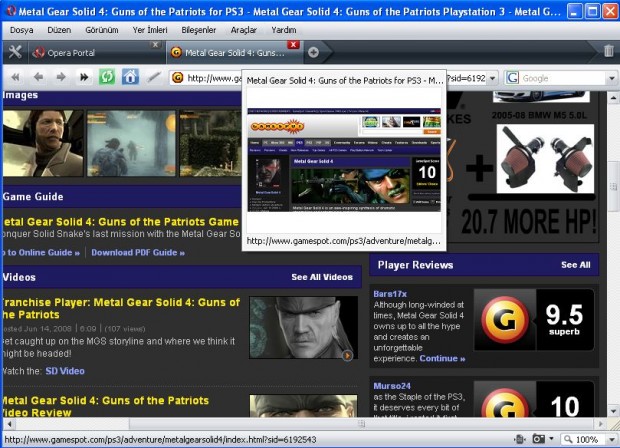The image size is (620, 448).
Task: Go to the home page
Action: click(x=130, y=77)
